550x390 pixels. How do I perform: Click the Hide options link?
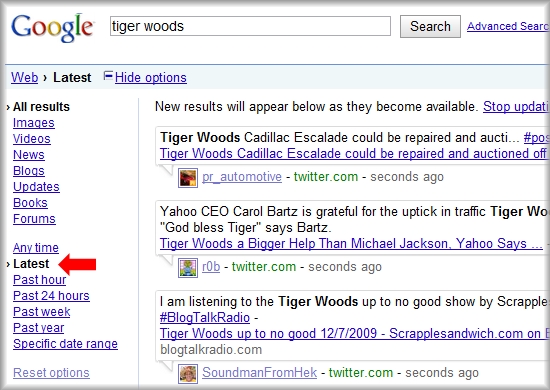click(x=150, y=78)
